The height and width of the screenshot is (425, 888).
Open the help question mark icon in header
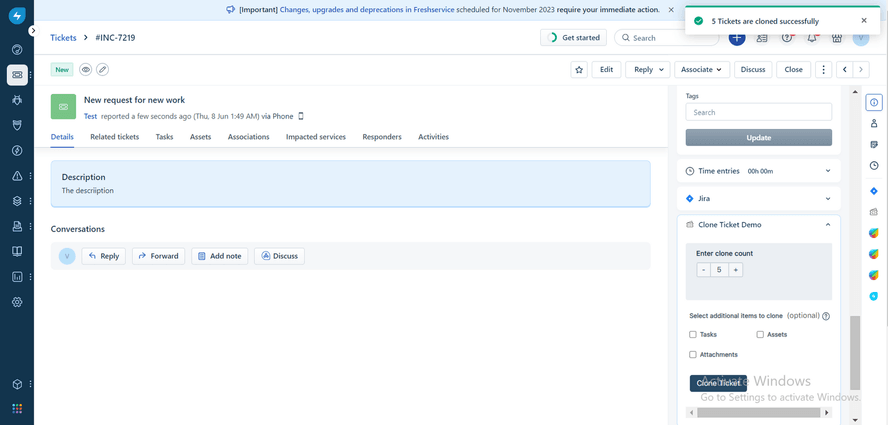pyautogui.click(x=787, y=38)
